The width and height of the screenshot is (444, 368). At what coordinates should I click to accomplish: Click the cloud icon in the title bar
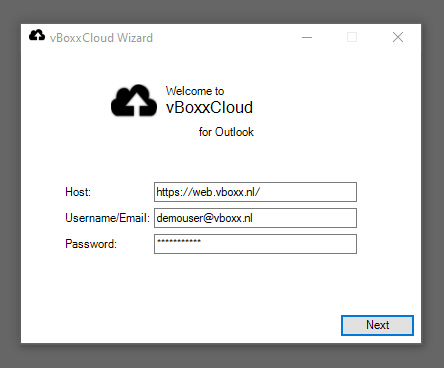pyautogui.click(x=37, y=35)
